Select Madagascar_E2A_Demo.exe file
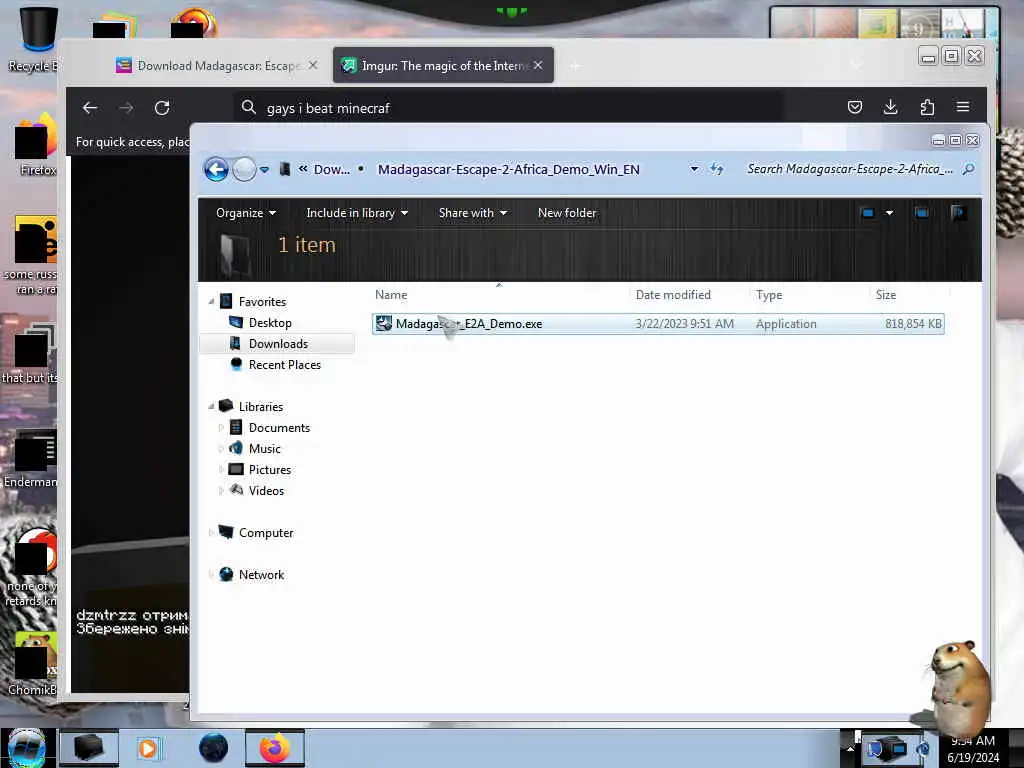This screenshot has width=1024, height=768. (658, 324)
